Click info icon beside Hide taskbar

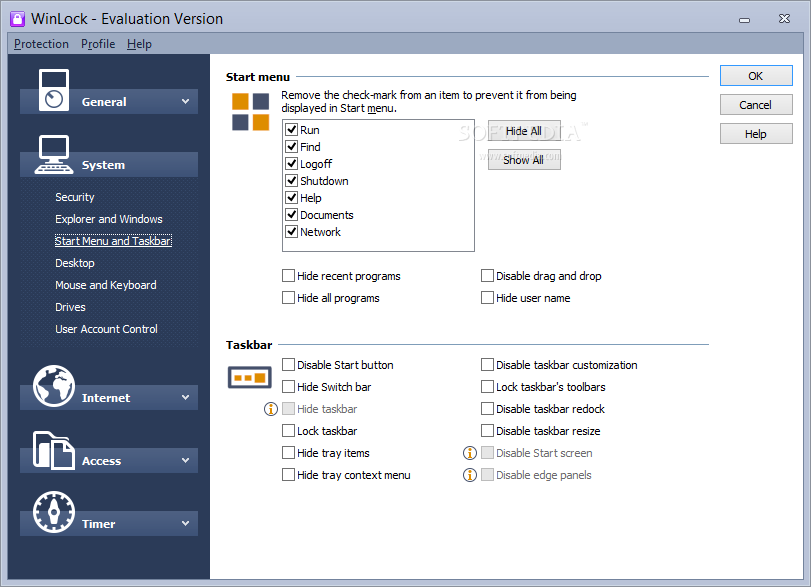[x=271, y=409]
